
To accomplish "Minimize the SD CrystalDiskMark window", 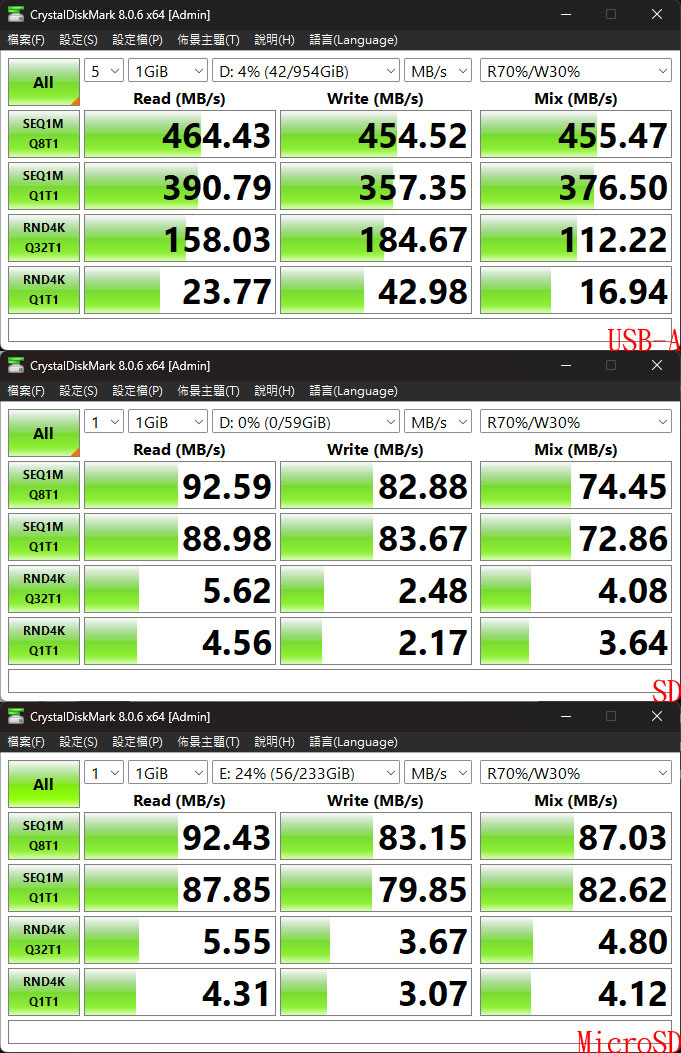I will pyautogui.click(x=566, y=365).
